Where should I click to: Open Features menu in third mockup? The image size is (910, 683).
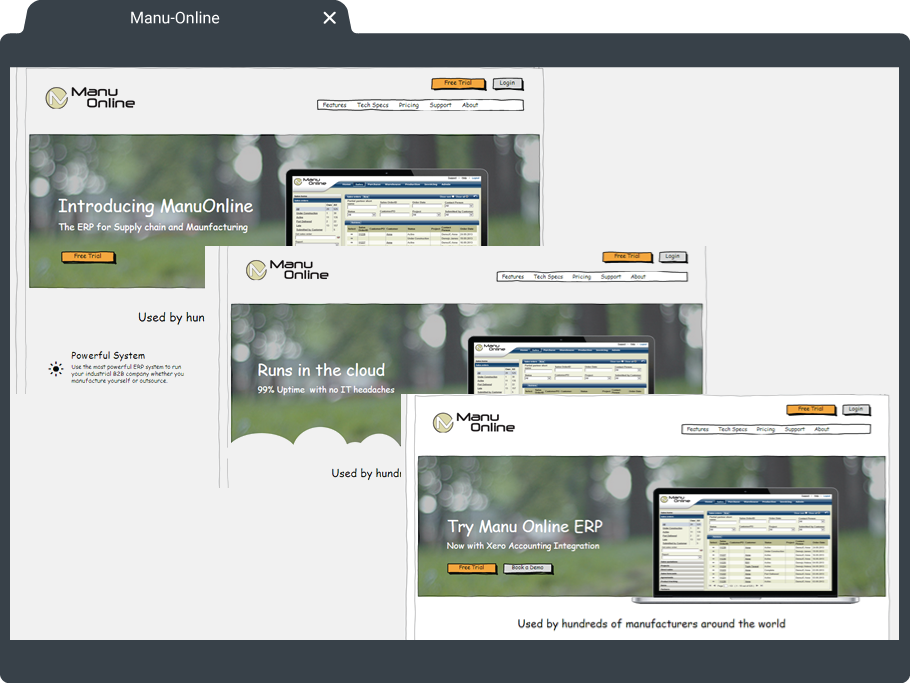point(698,429)
